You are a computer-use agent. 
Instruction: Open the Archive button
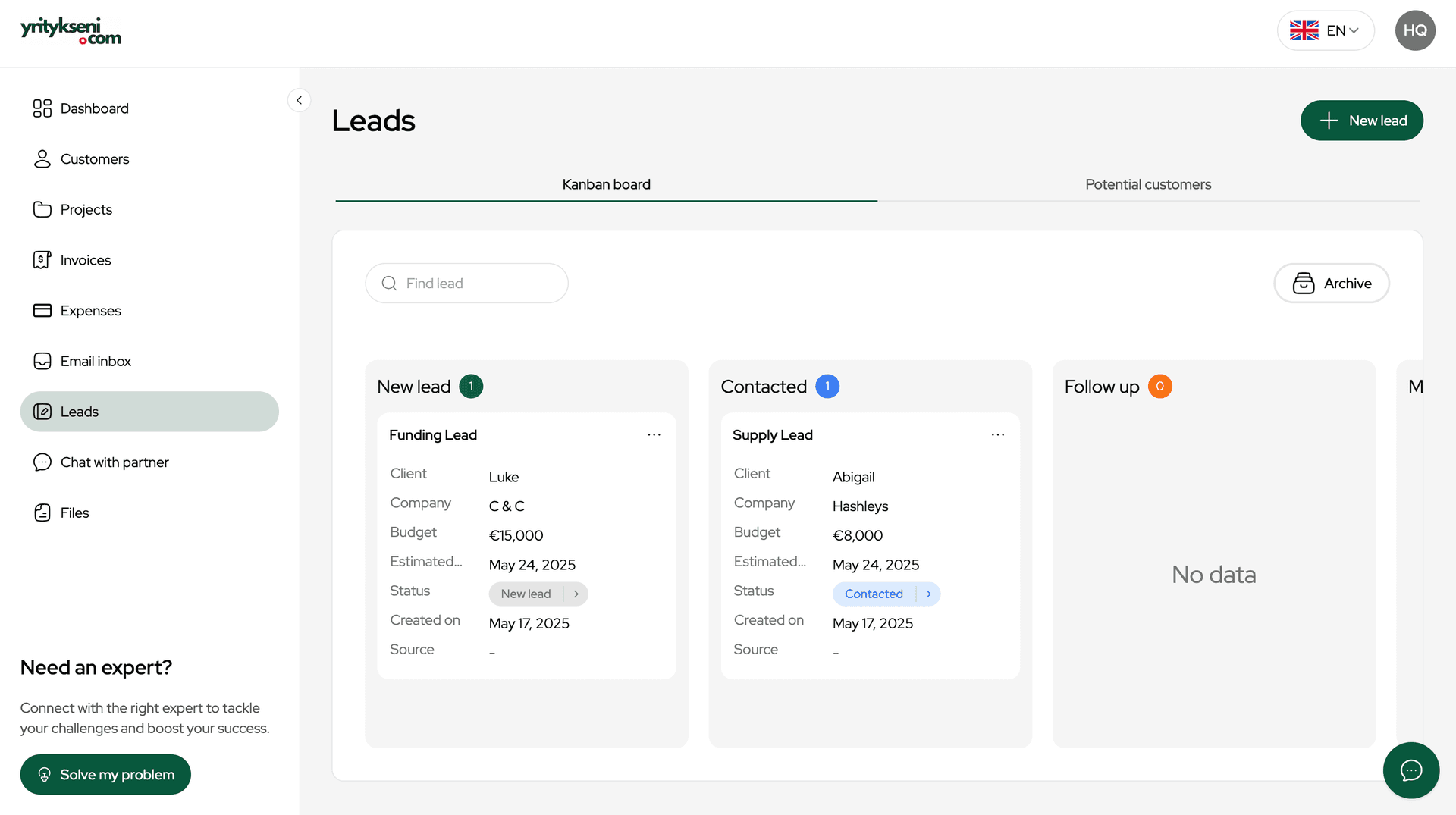(x=1331, y=284)
